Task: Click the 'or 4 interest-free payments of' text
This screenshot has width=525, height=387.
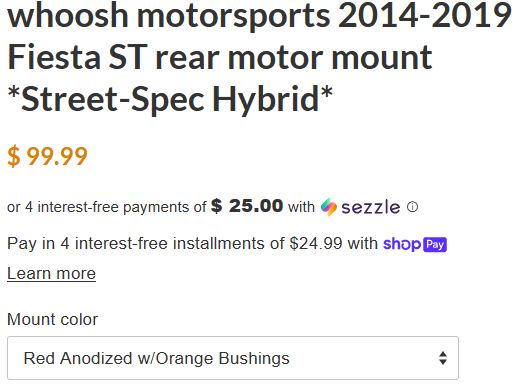Action: 107,207
